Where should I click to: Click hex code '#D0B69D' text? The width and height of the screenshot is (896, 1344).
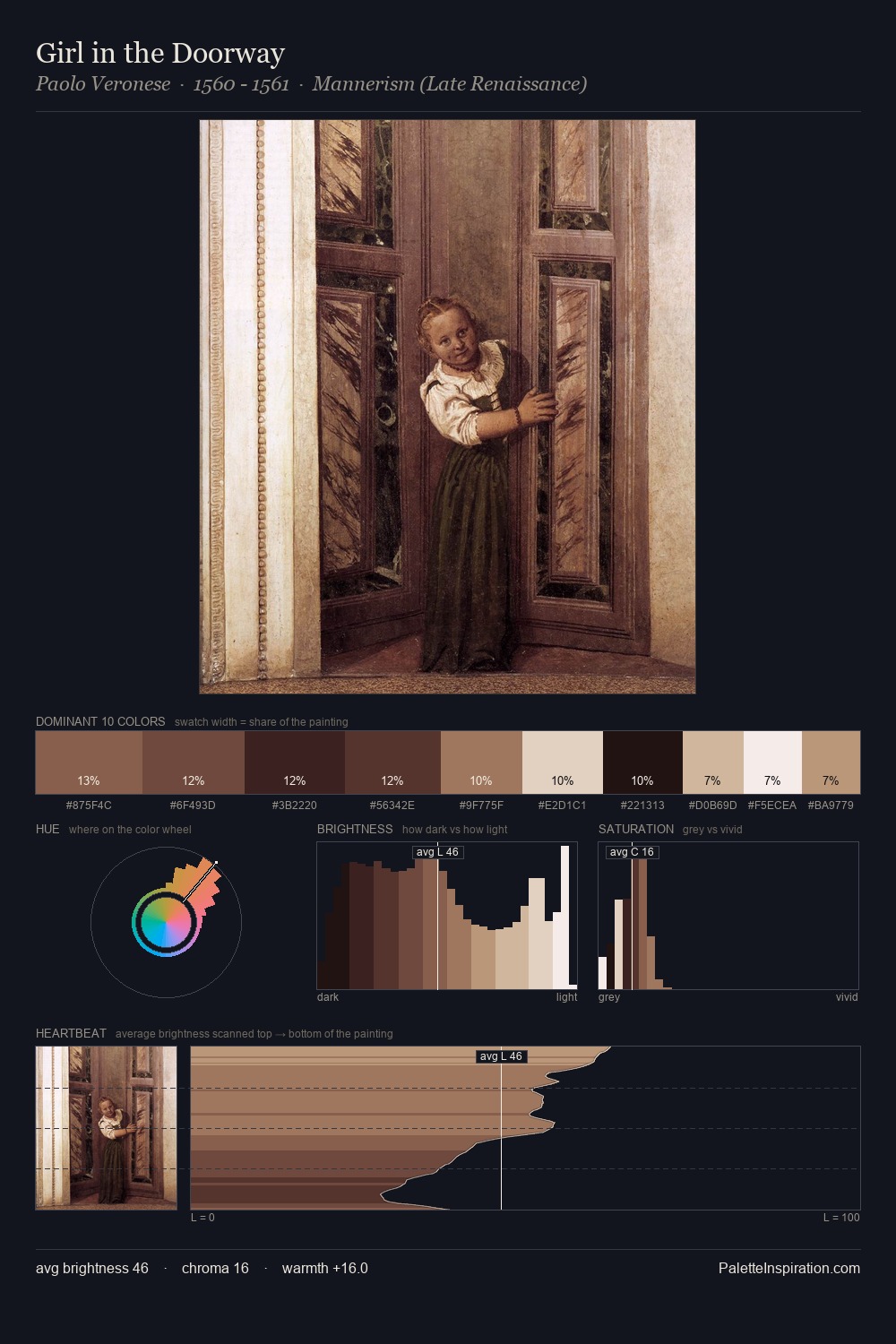[x=712, y=805]
